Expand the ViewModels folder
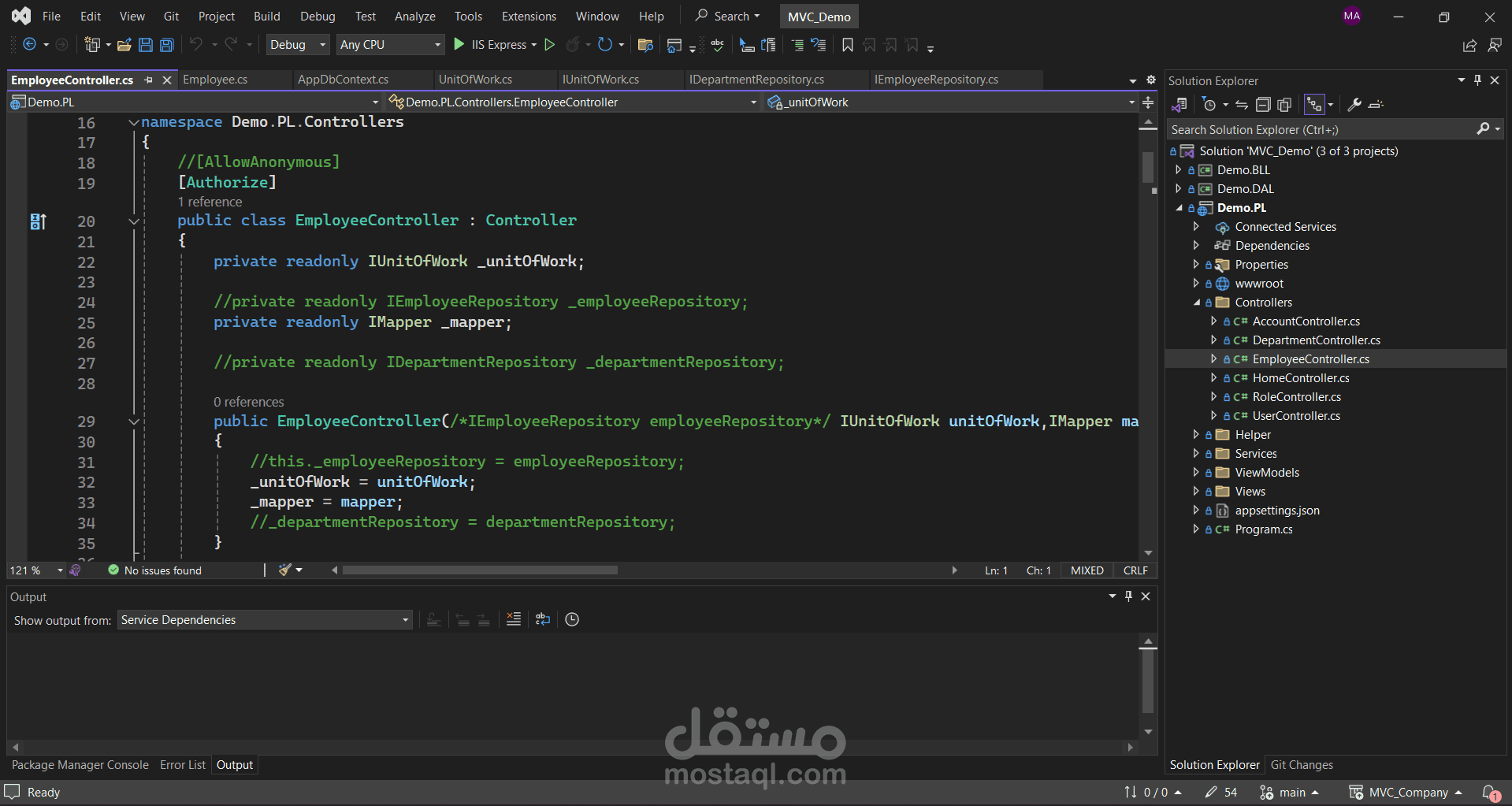 point(1197,473)
